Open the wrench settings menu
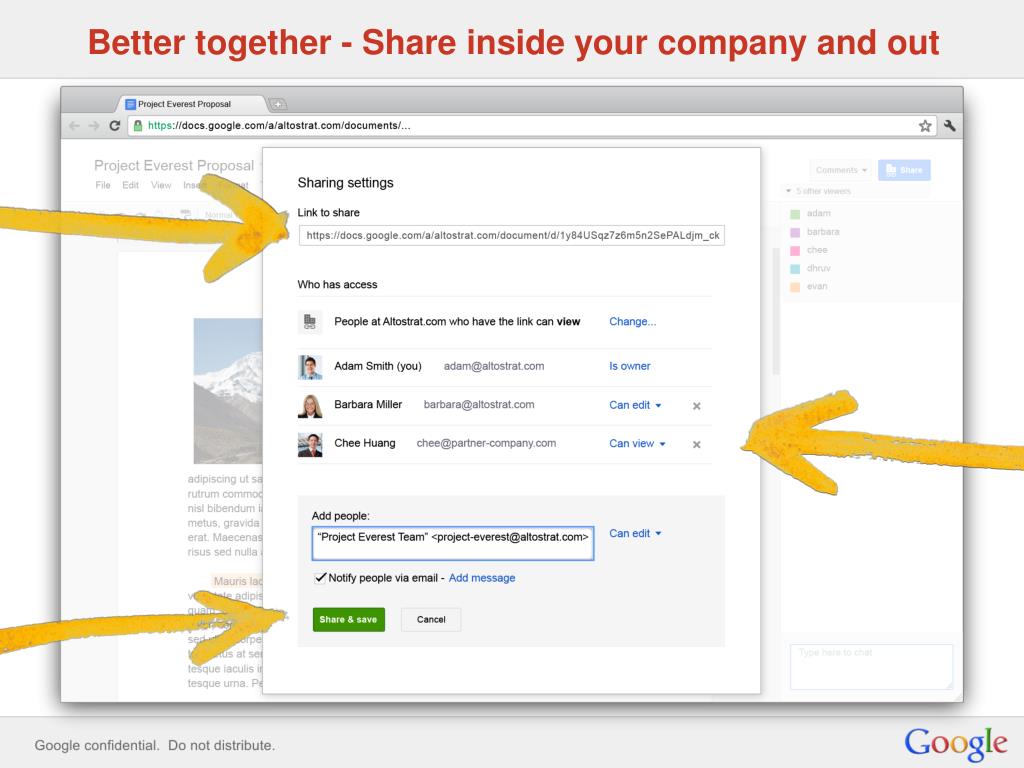 click(x=950, y=125)
